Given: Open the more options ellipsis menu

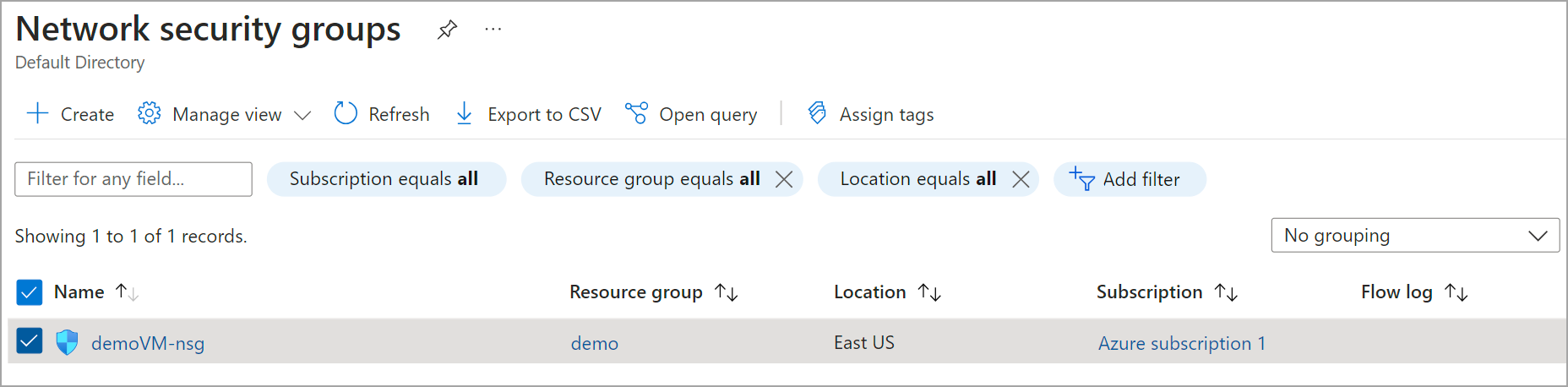Looking at the screenshot, I should pos(493,30).
